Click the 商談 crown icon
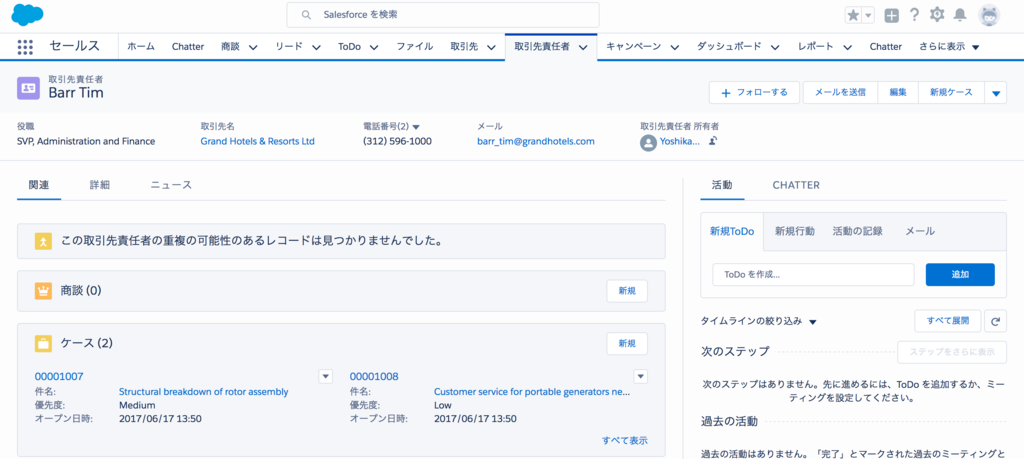The height and width of the screenshot is (459, 1024). 43,291
